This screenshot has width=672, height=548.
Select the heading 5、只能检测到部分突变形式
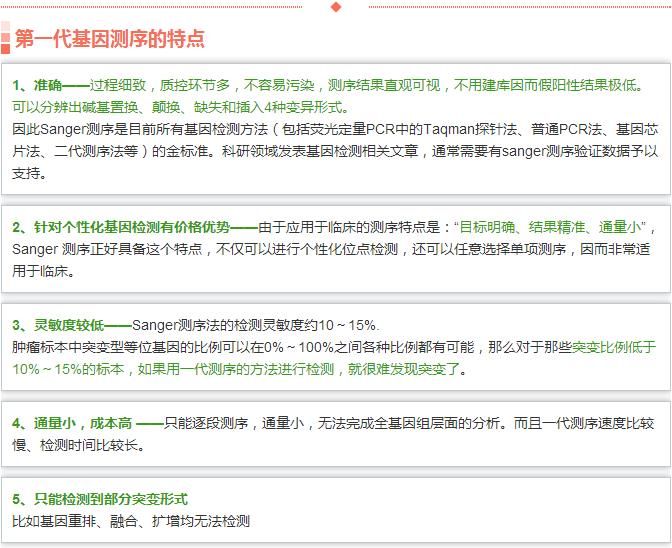(100, 499)
